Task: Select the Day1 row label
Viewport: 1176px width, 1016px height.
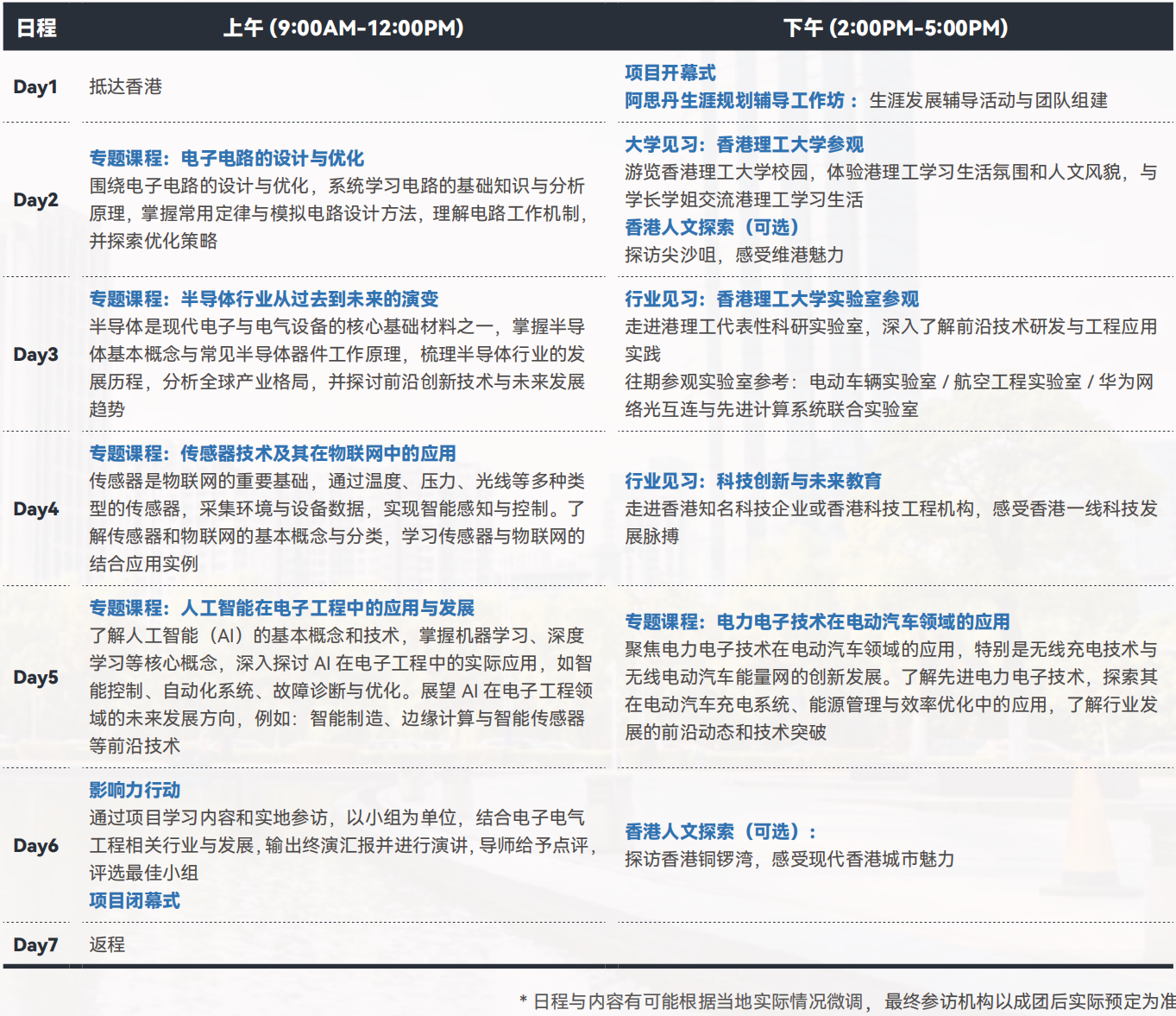Action: (35, 87)
